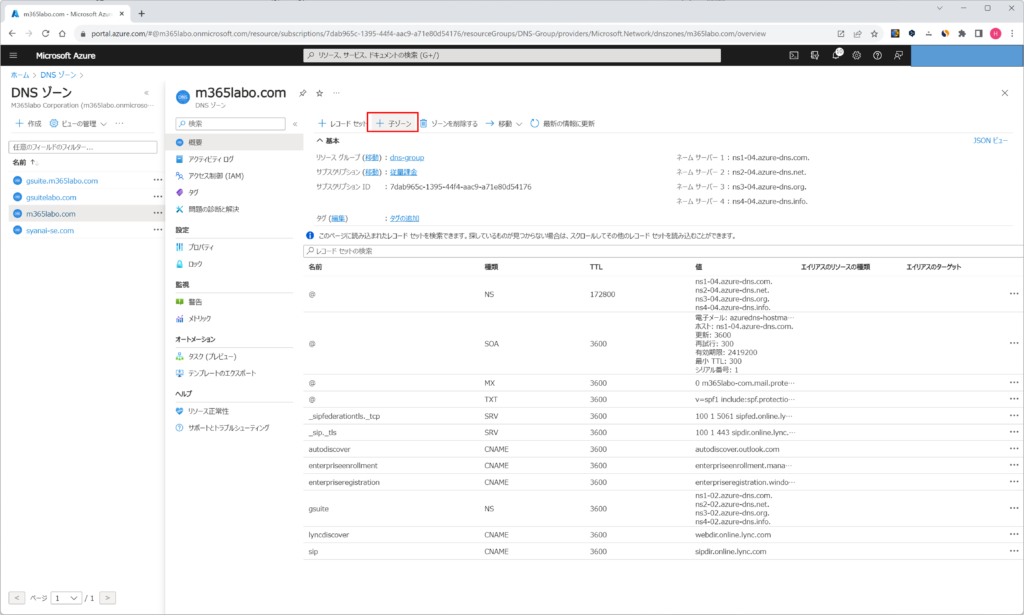This screenshot has width=1024, height=615.
Task: Collapse the DNS zone list panel
Action: point(146,93)
